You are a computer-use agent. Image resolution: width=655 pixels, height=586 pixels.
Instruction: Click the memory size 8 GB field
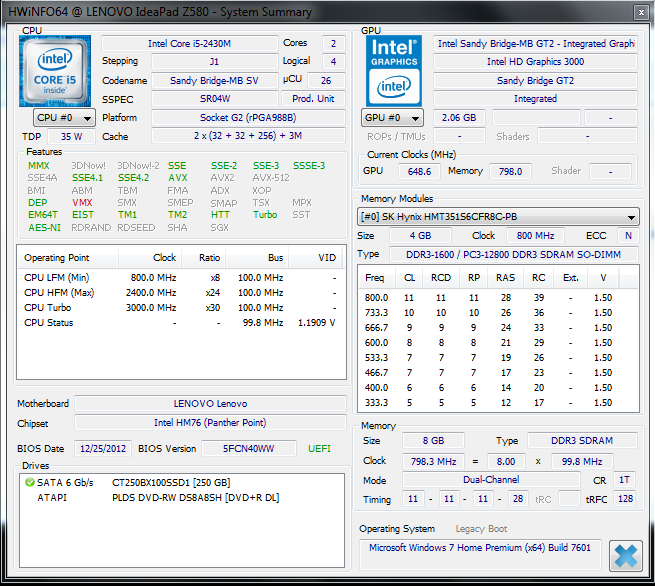coord(433,441)
